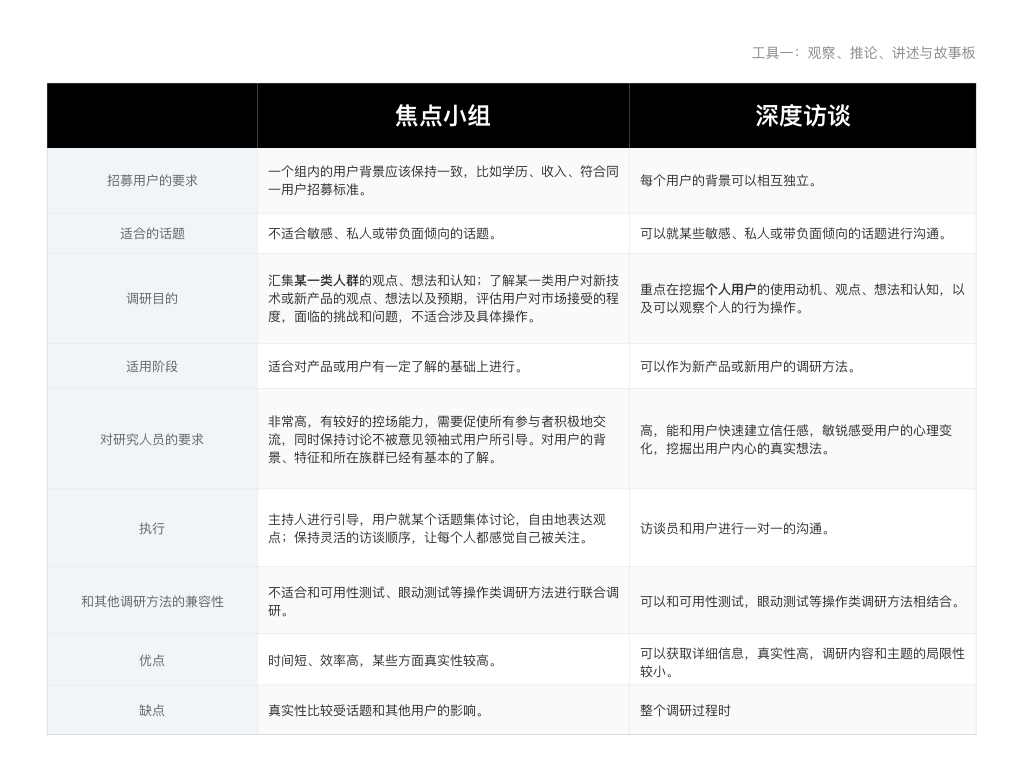The height and width of the screenshot is (768, 1024).
Task: Click the header text '工具一：观察、推论、讲述与故事板'
Action: pyautogui.click(x=863, y=53)
